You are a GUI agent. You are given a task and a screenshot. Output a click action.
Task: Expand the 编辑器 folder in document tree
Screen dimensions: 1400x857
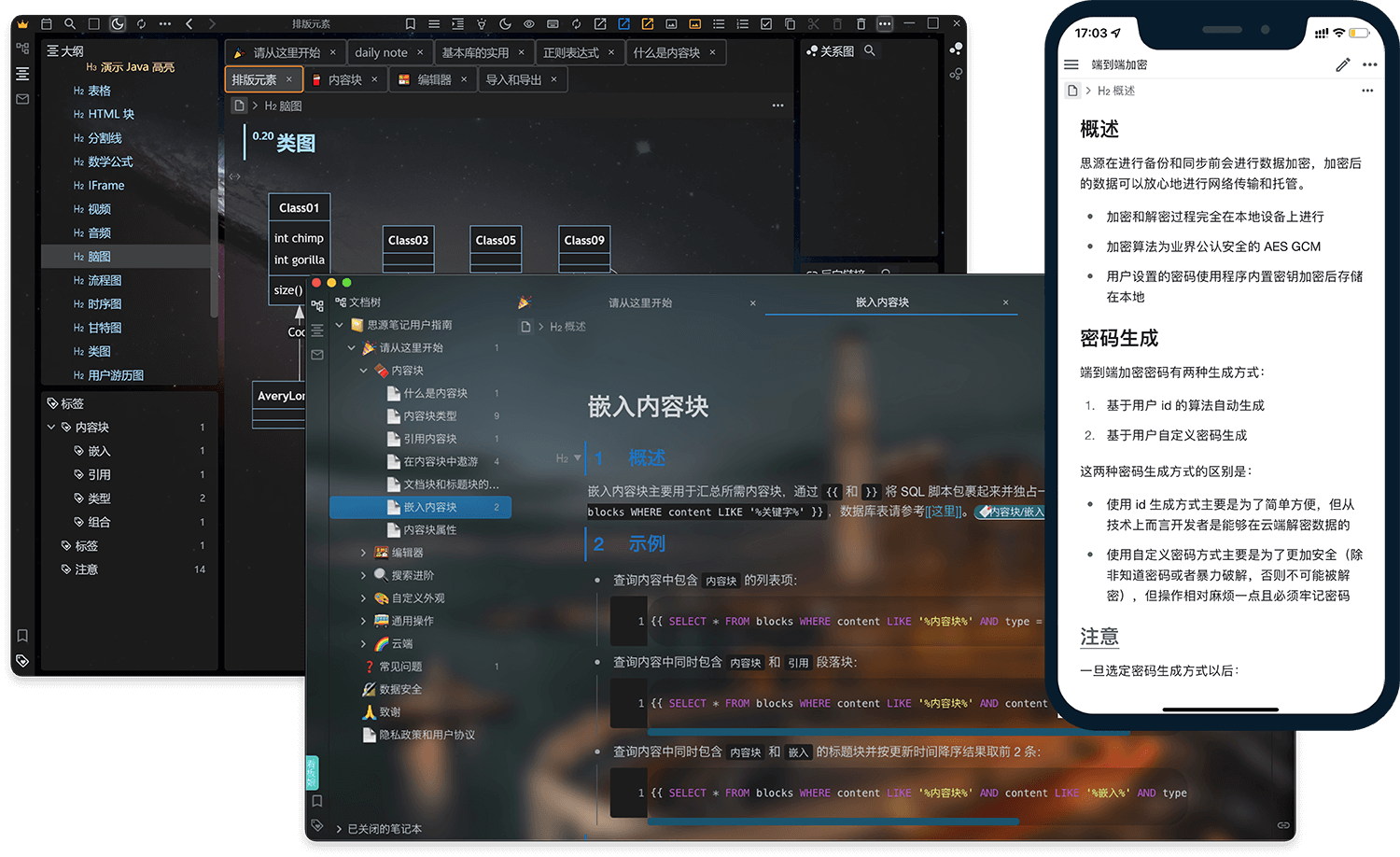coord(363,553)
